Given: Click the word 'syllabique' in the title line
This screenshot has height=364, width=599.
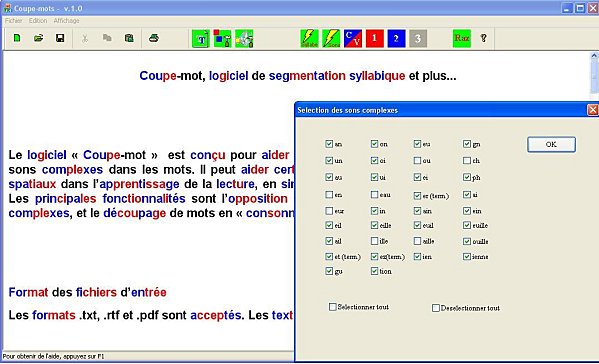Looking at the screenshot, I should [377, 76].
